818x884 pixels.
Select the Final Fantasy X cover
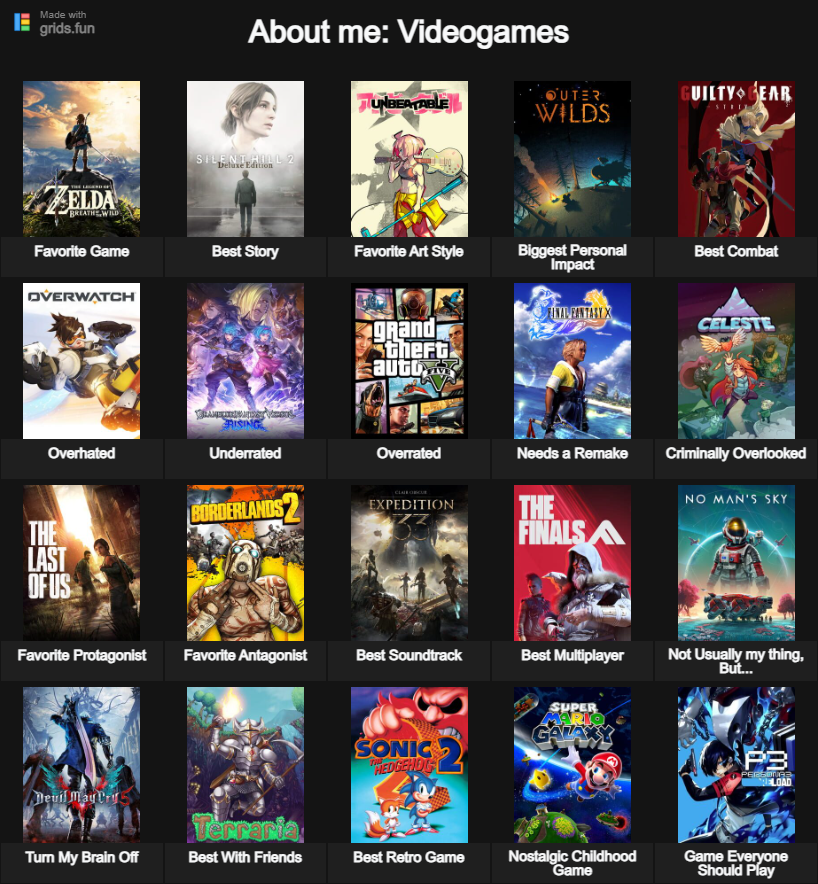coord(572,361)
